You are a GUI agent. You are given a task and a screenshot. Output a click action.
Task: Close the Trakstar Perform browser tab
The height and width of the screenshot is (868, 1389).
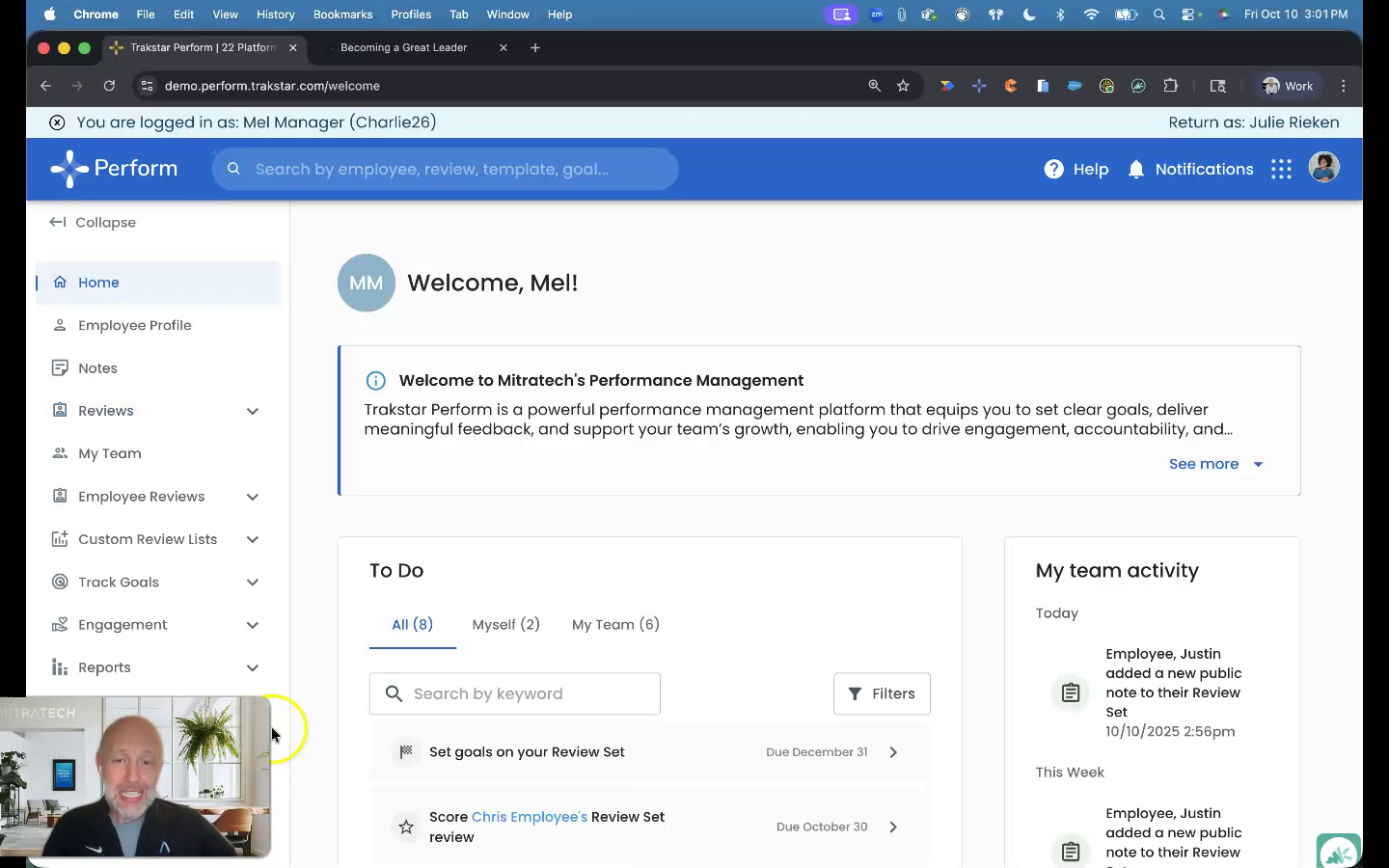(293, 47)
